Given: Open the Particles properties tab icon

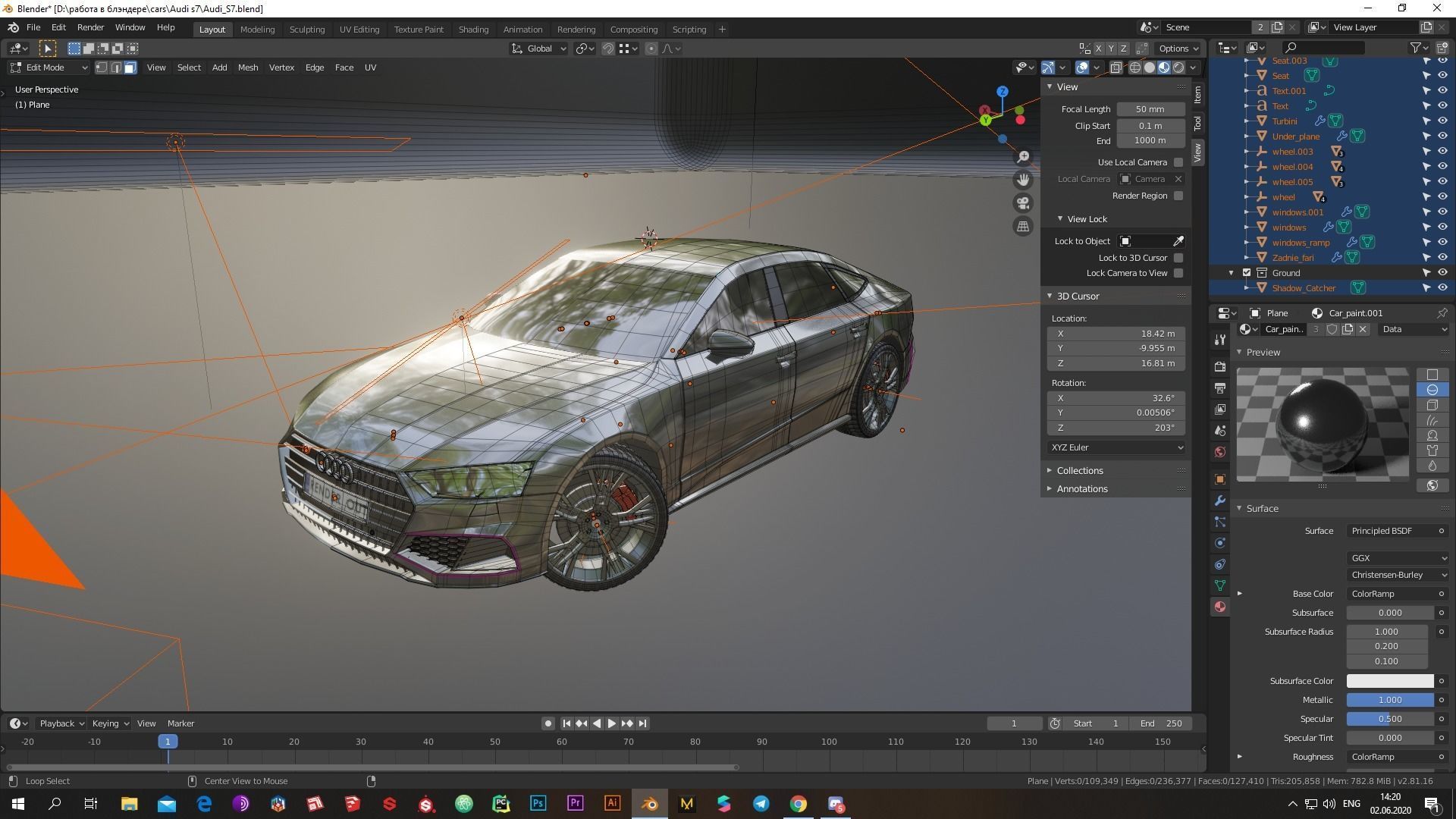Looking at the screenshot, I should pos(1219,522).
